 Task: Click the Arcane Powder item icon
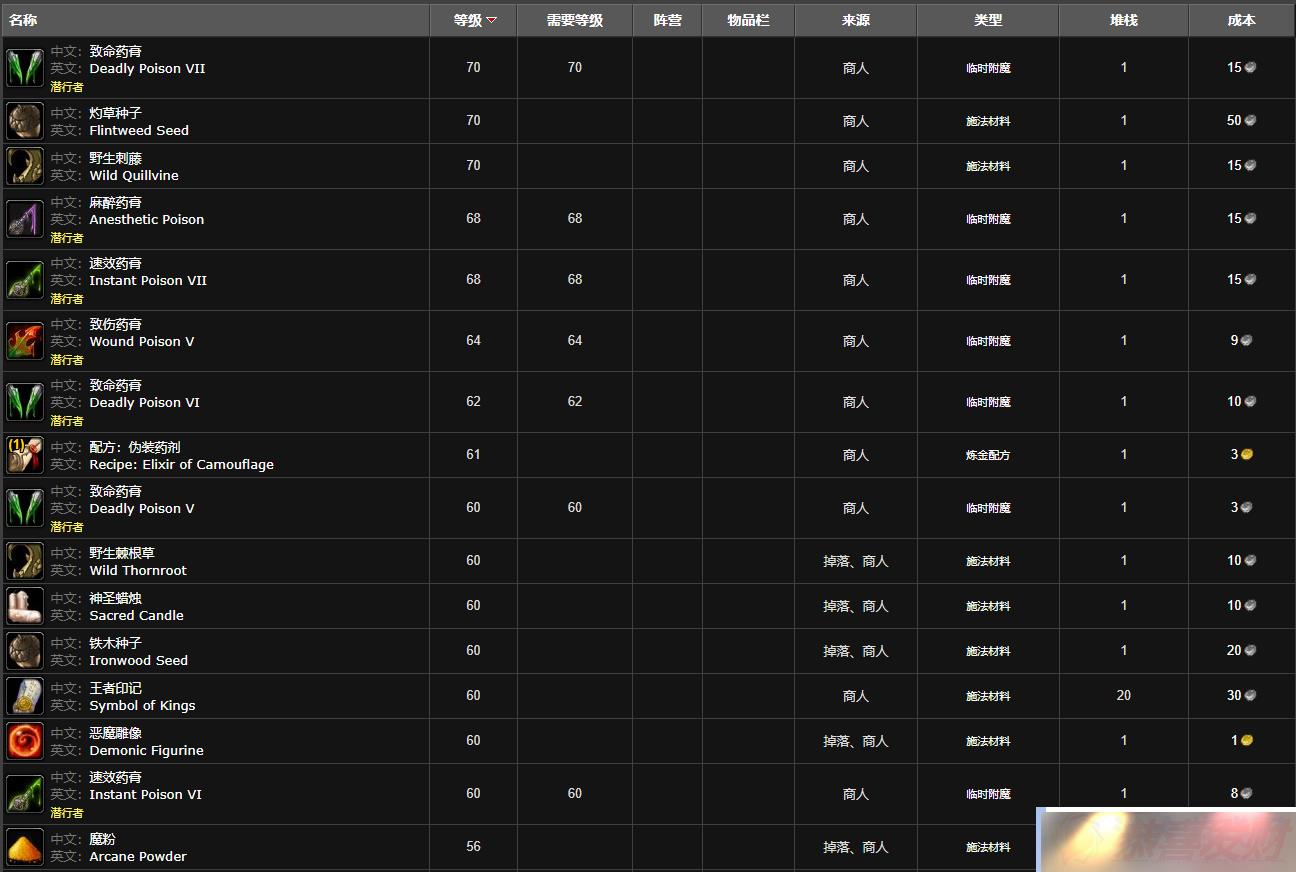(x=25, y=847)
